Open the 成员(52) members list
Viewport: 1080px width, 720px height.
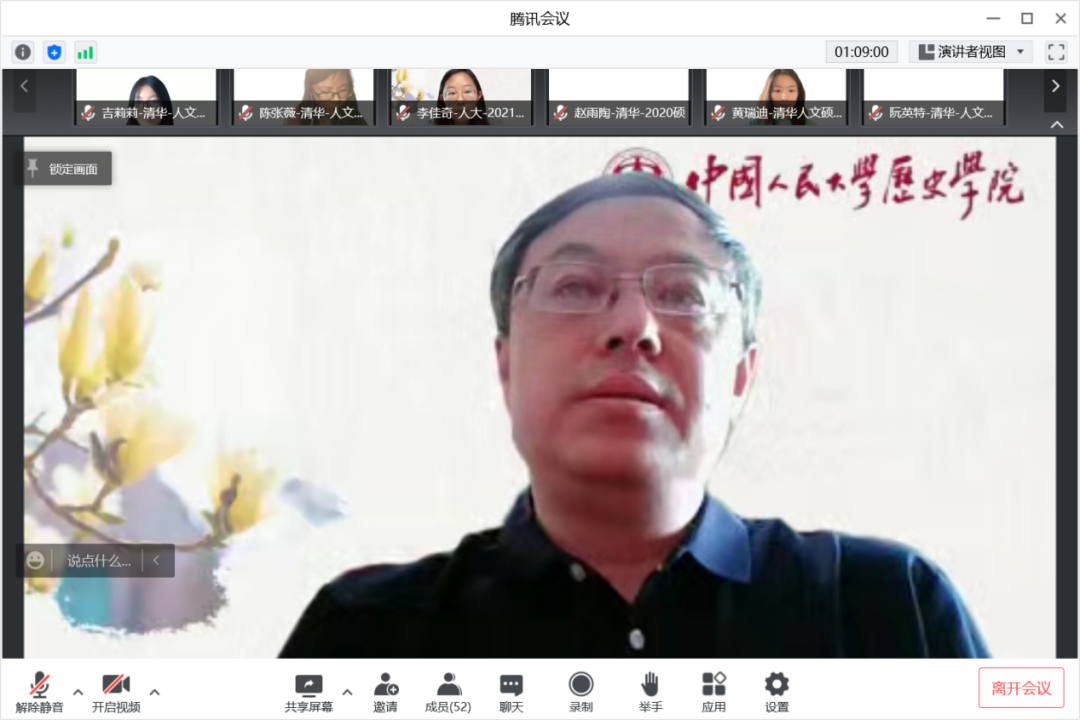pyautogui.click(x=448, y=692)
